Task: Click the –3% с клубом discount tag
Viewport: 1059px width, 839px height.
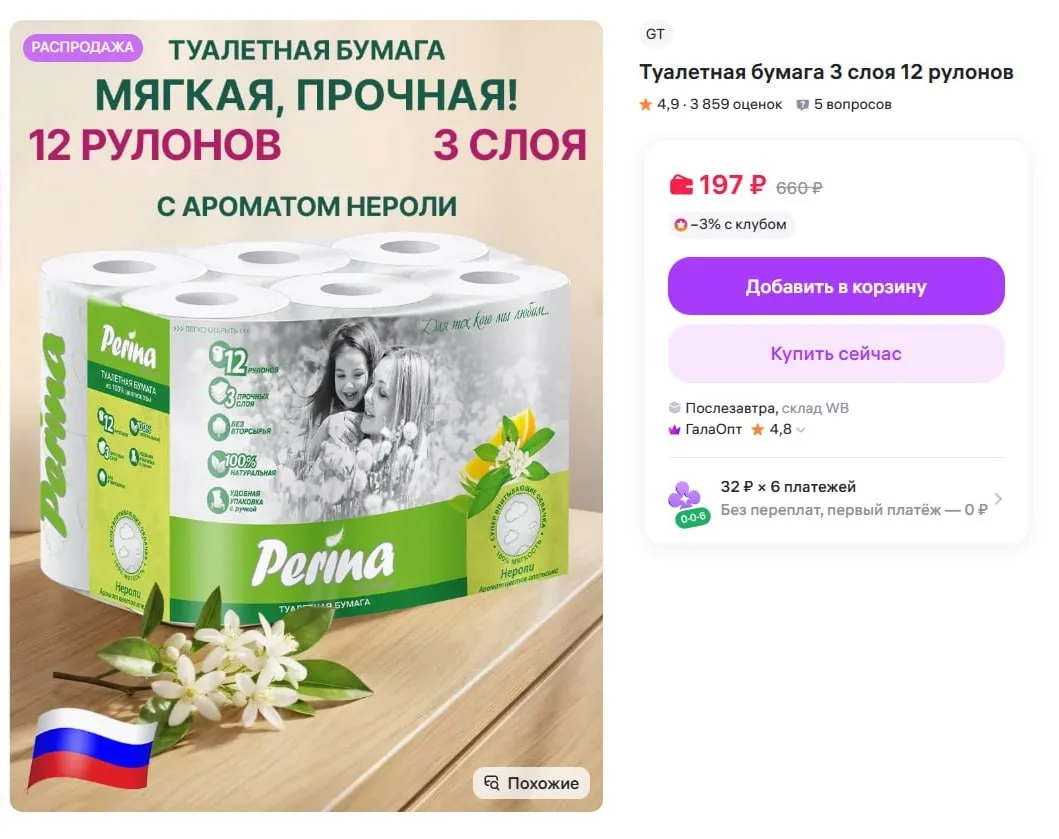Action: [x=731, y=224]
